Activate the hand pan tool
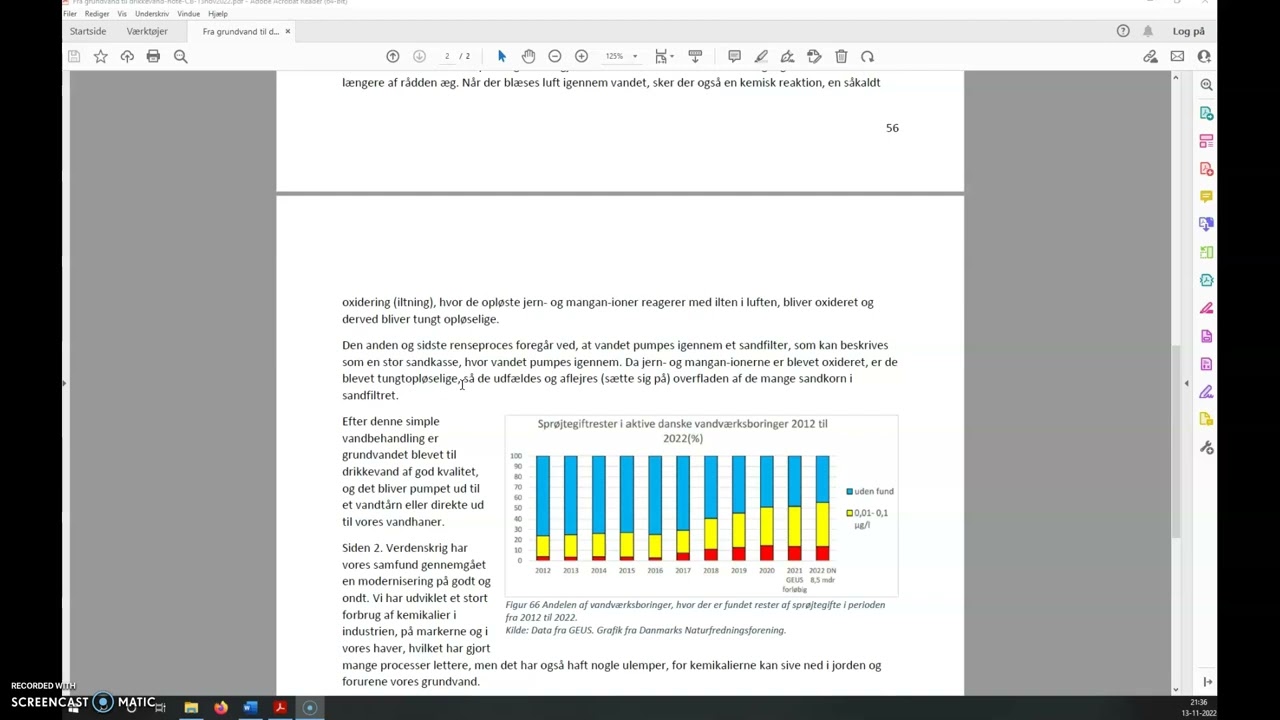Viewport: 1280px width, 720px height. tap(528, 57)
